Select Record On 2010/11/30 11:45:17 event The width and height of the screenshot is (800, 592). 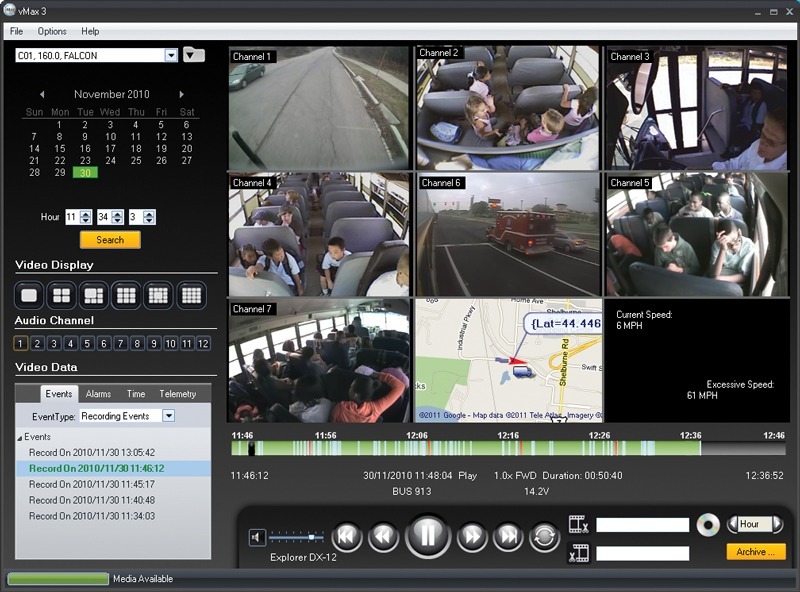pyautogui.click(x=92, y=484)
